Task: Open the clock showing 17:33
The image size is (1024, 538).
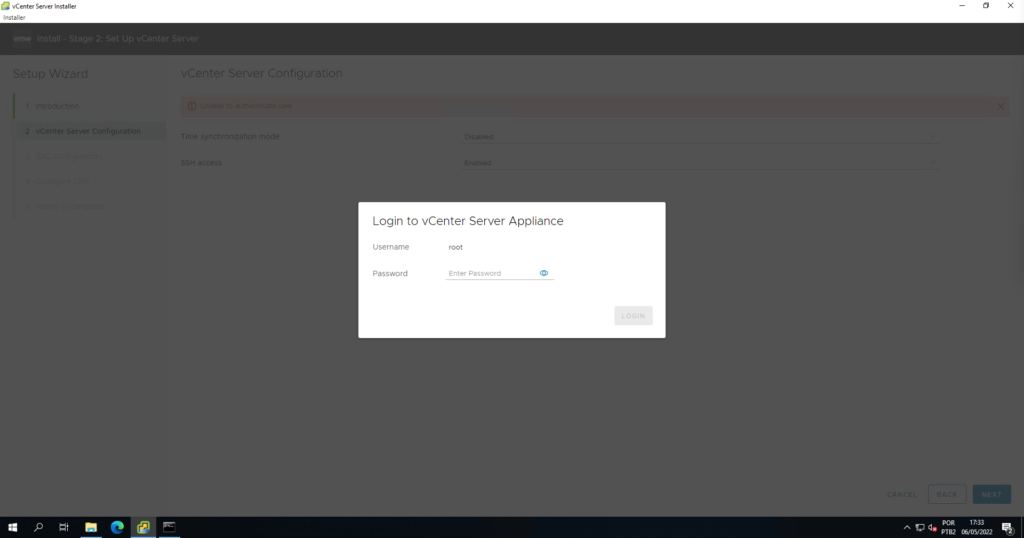Action: tap(976, 528)
